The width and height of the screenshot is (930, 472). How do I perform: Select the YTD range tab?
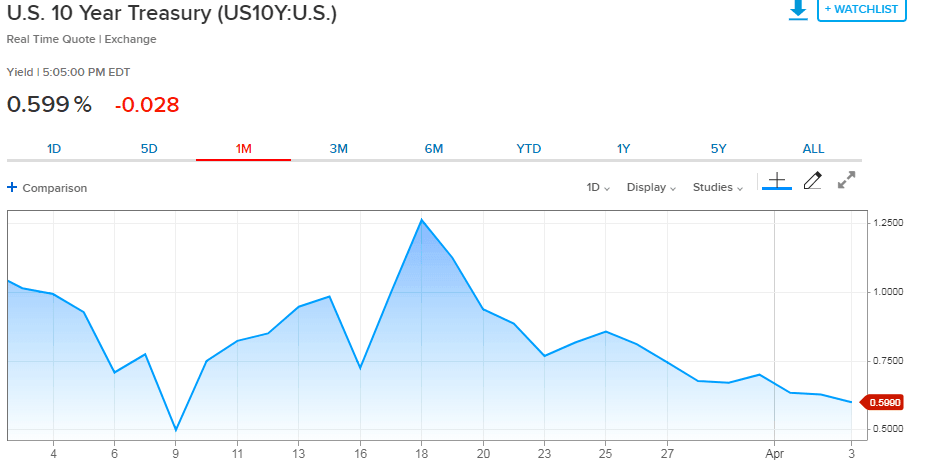point(528,149)
